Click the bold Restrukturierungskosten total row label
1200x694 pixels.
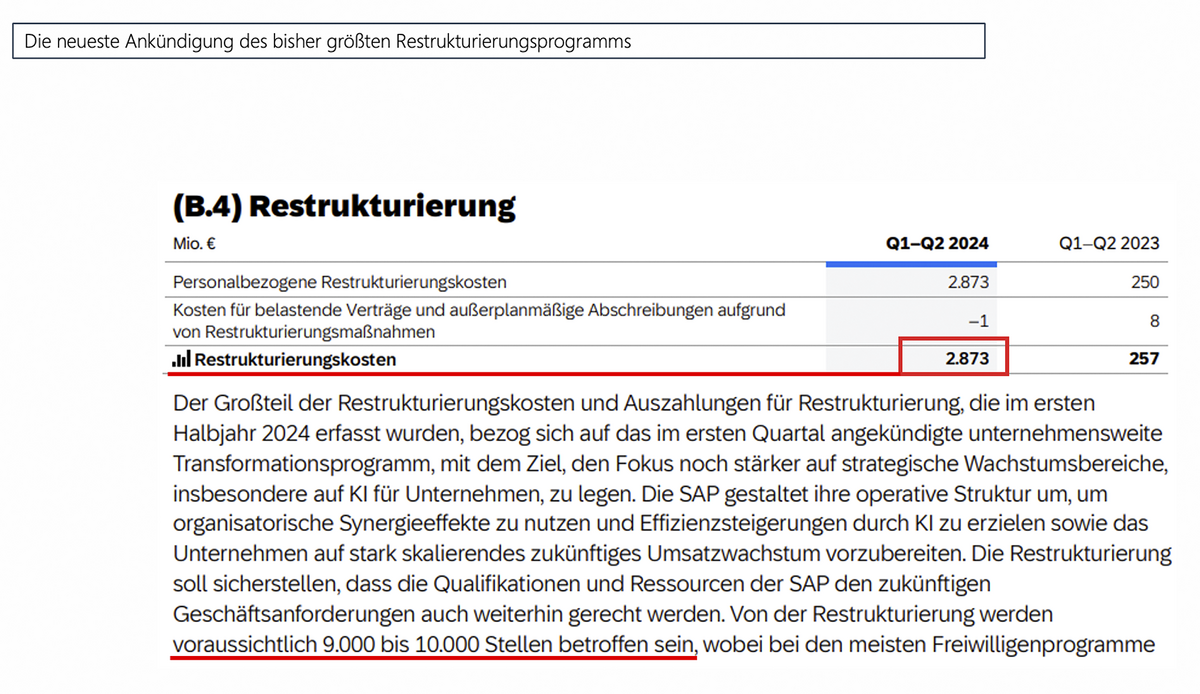pyautogui.click(x=295, y=358)
